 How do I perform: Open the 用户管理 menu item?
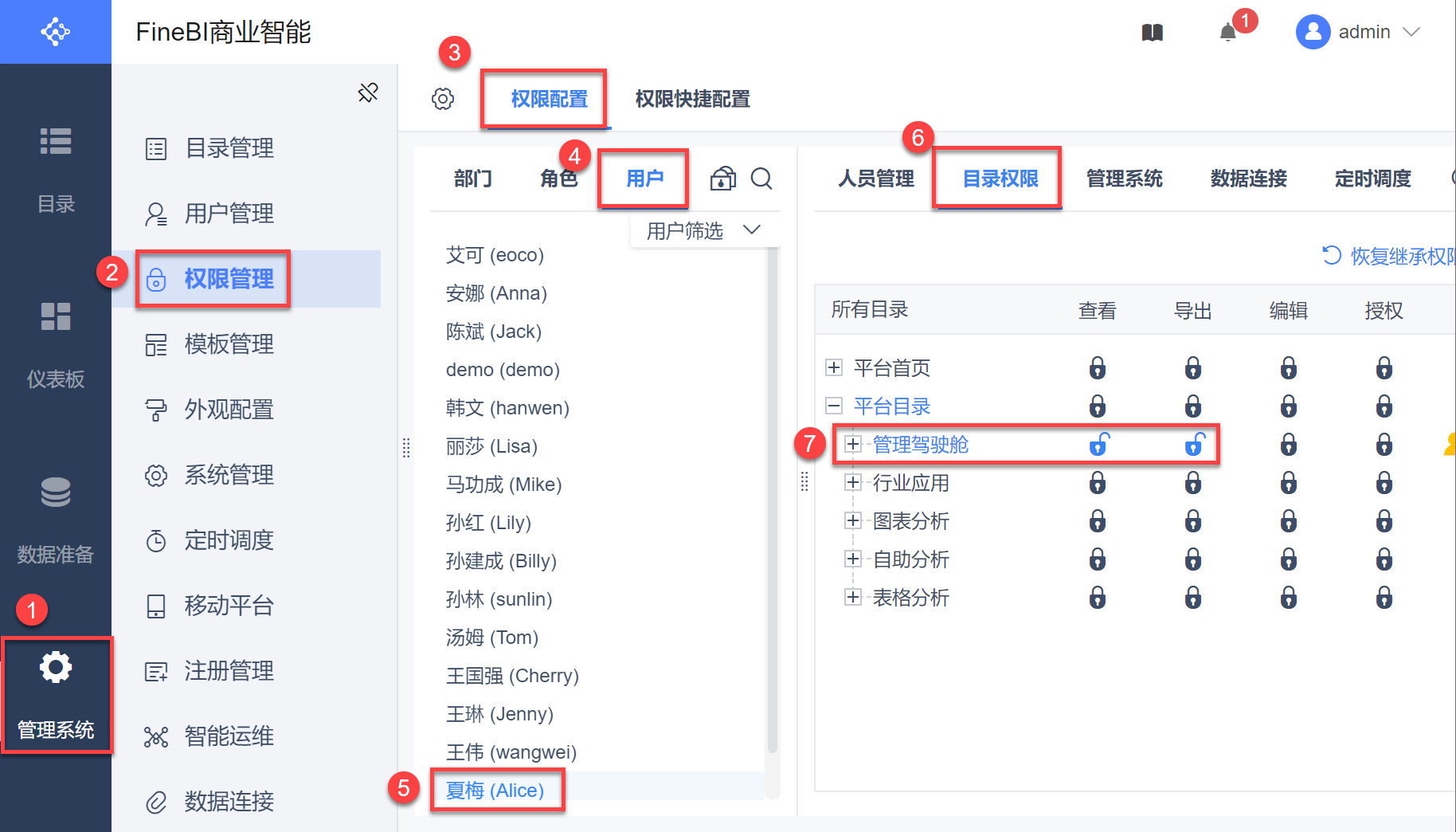pyautogui.click(x=229, y=214)
